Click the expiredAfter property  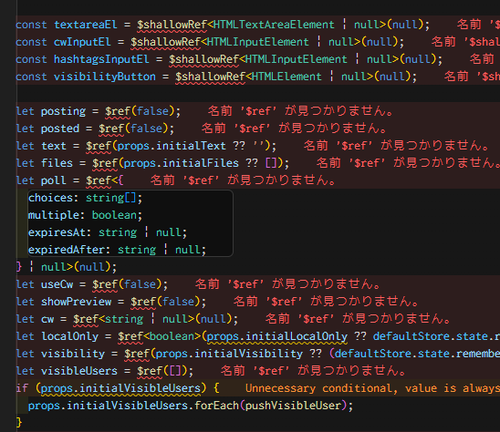tap(66, 250)
